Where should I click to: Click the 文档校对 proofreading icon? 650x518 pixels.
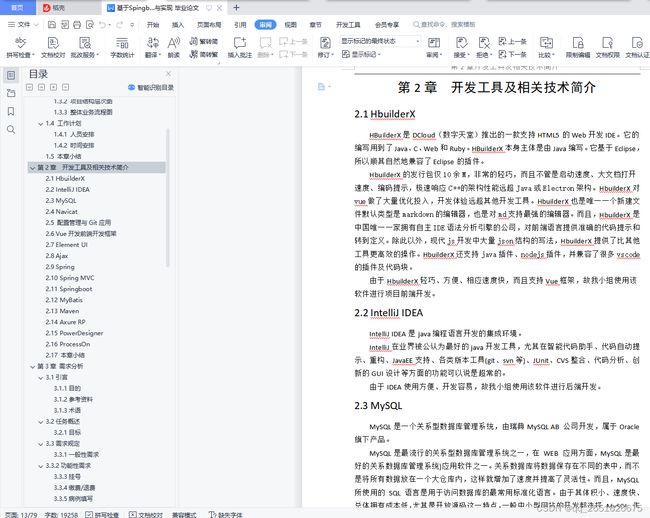[53, 47]
